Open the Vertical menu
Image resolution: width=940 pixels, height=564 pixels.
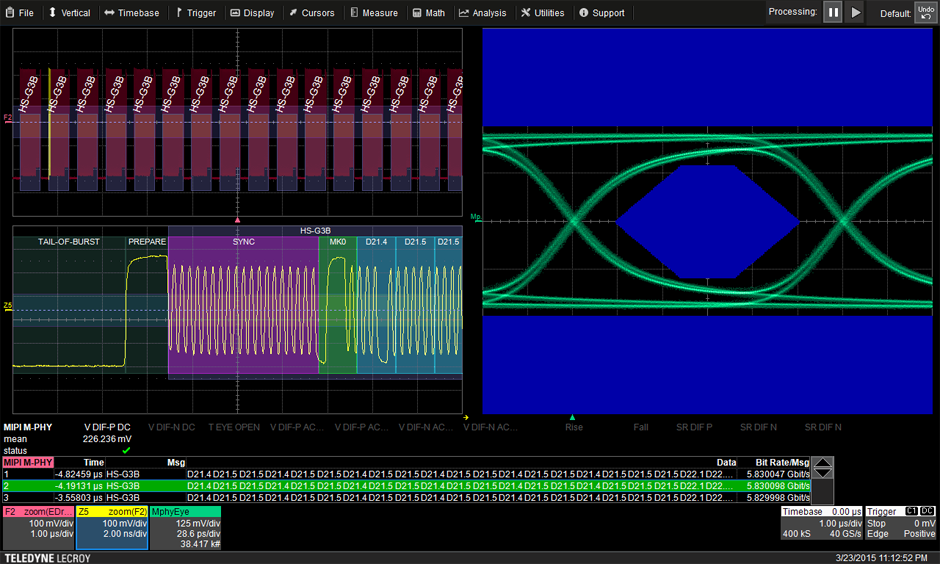tap(69, 13)
